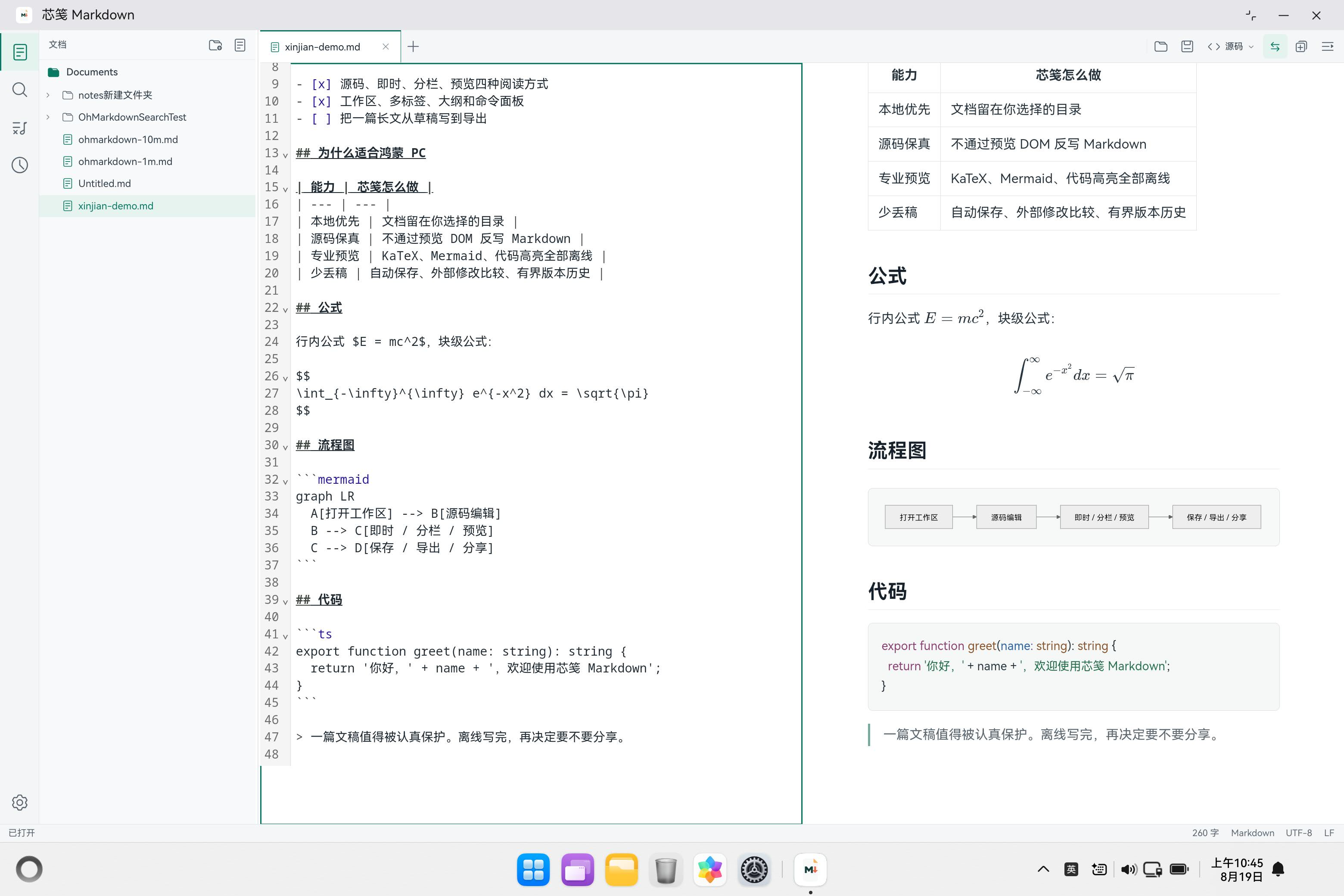The height and width of the screenshot is (896, 1344).
Task: Click the 英 input method indicator
Action: click(x=1071, y=870)
